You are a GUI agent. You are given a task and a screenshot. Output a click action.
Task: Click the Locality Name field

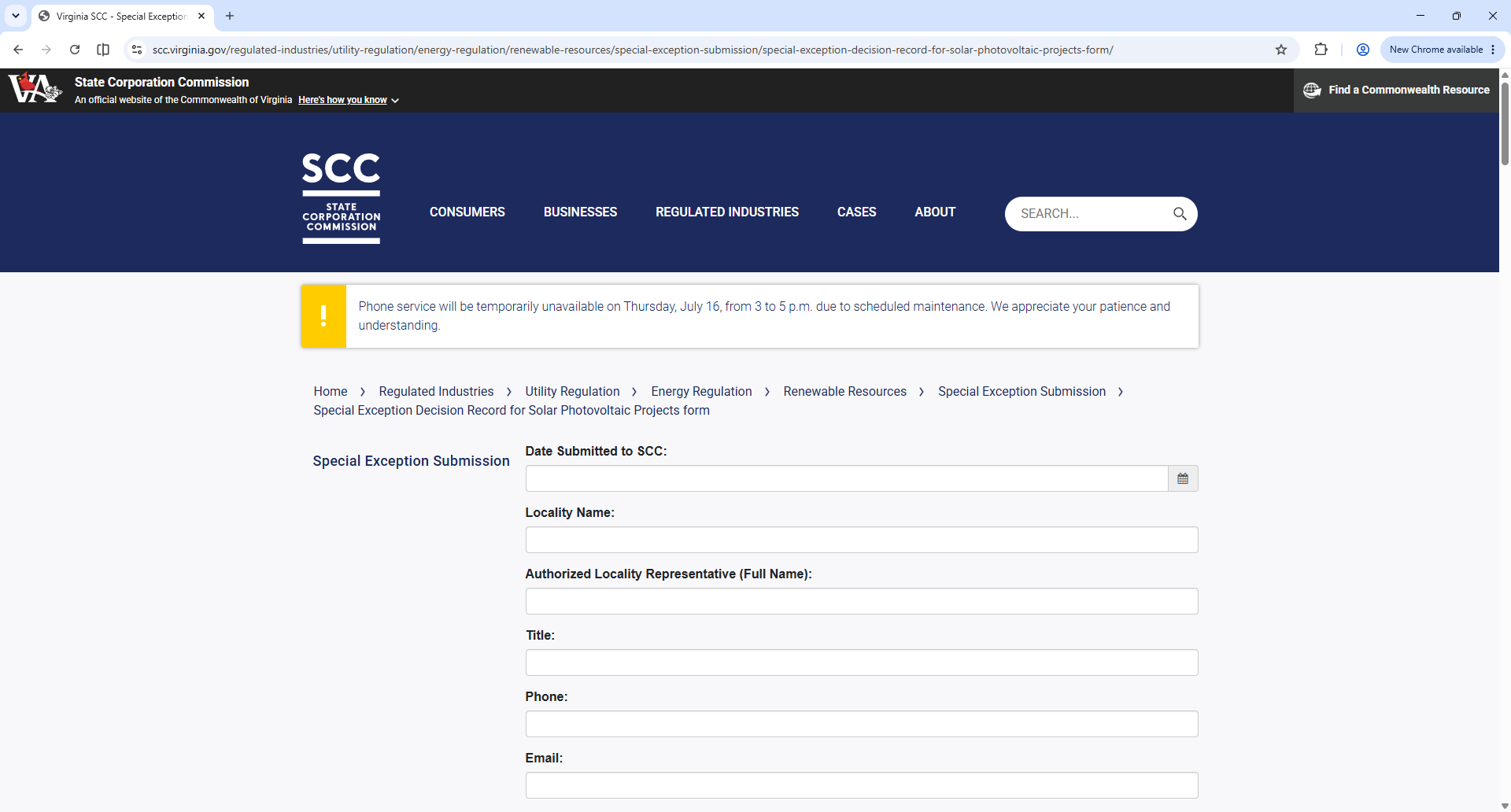(862, 540)
